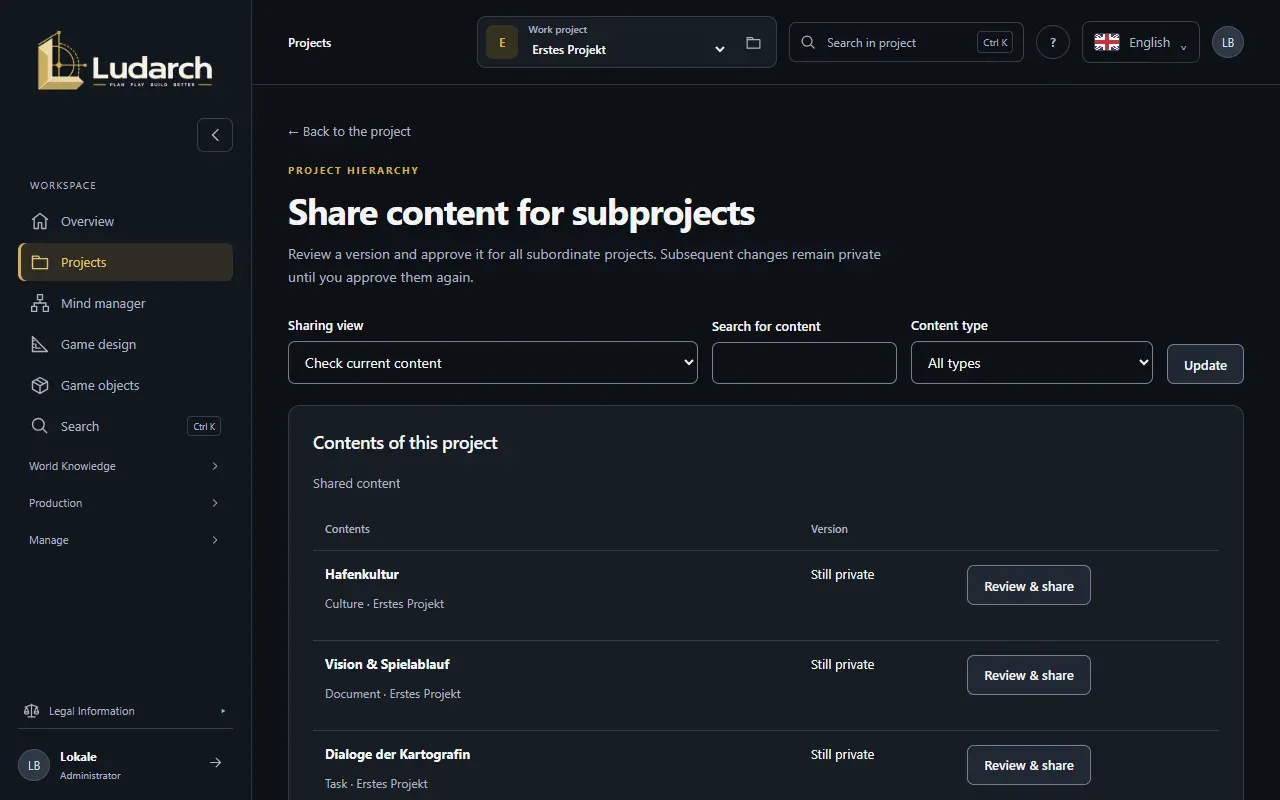This screenshot has height=800, width=1280.
Task: Click the Hafenkultur content title
Action: 362,575
